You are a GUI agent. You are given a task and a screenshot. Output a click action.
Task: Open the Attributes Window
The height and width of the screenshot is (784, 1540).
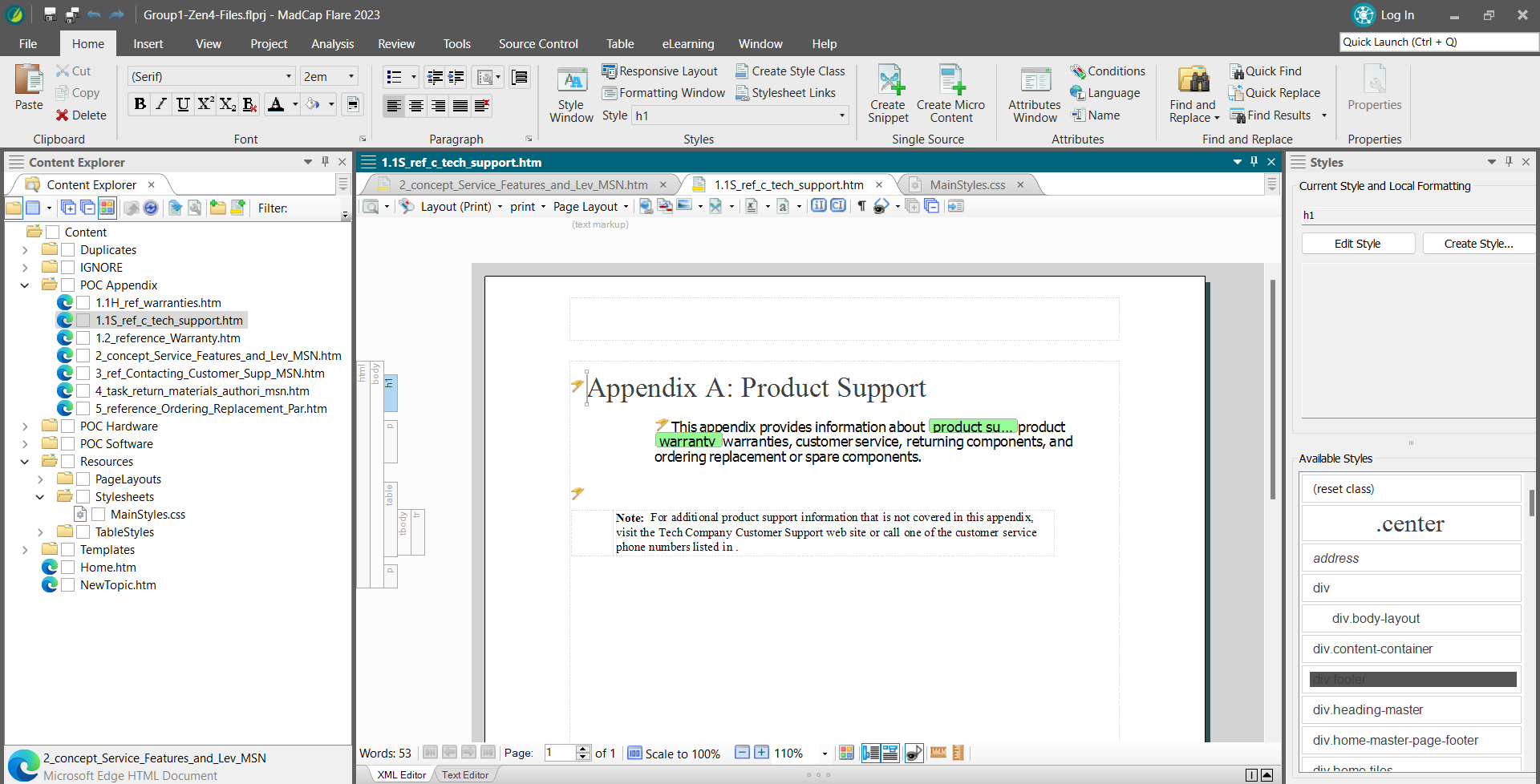1034,95
